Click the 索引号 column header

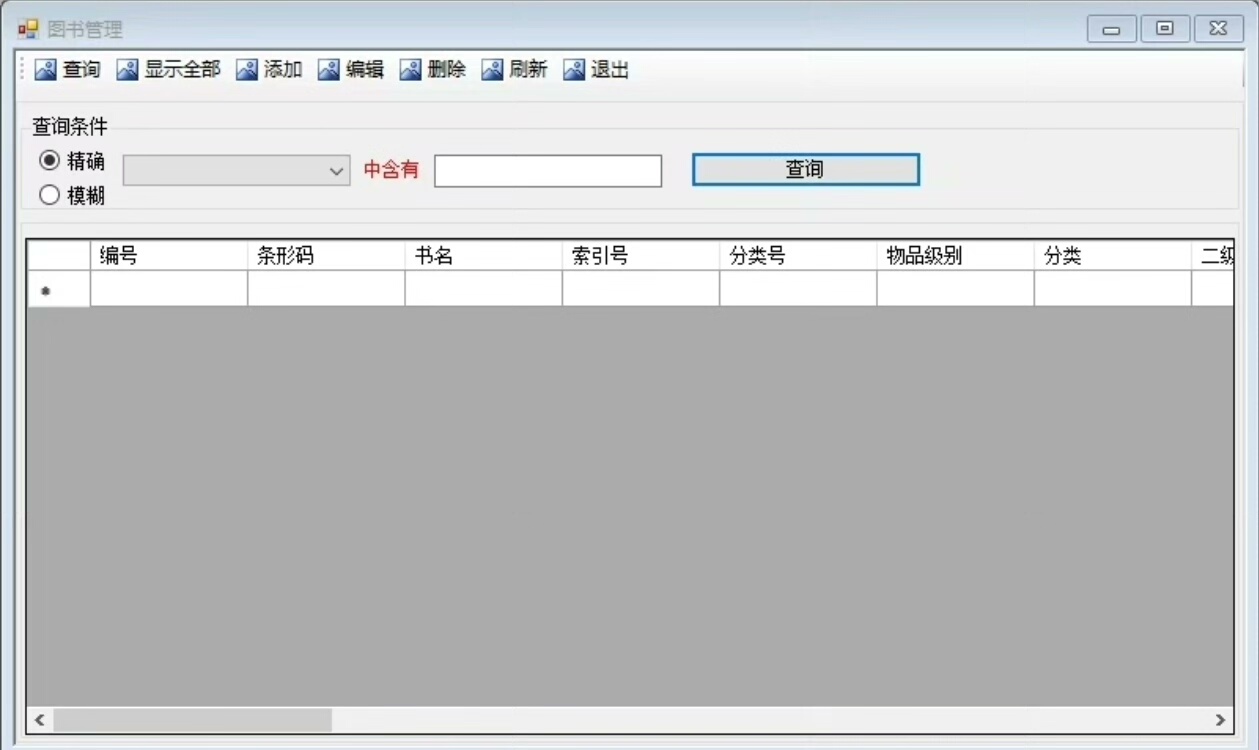[x=641, y=256]
